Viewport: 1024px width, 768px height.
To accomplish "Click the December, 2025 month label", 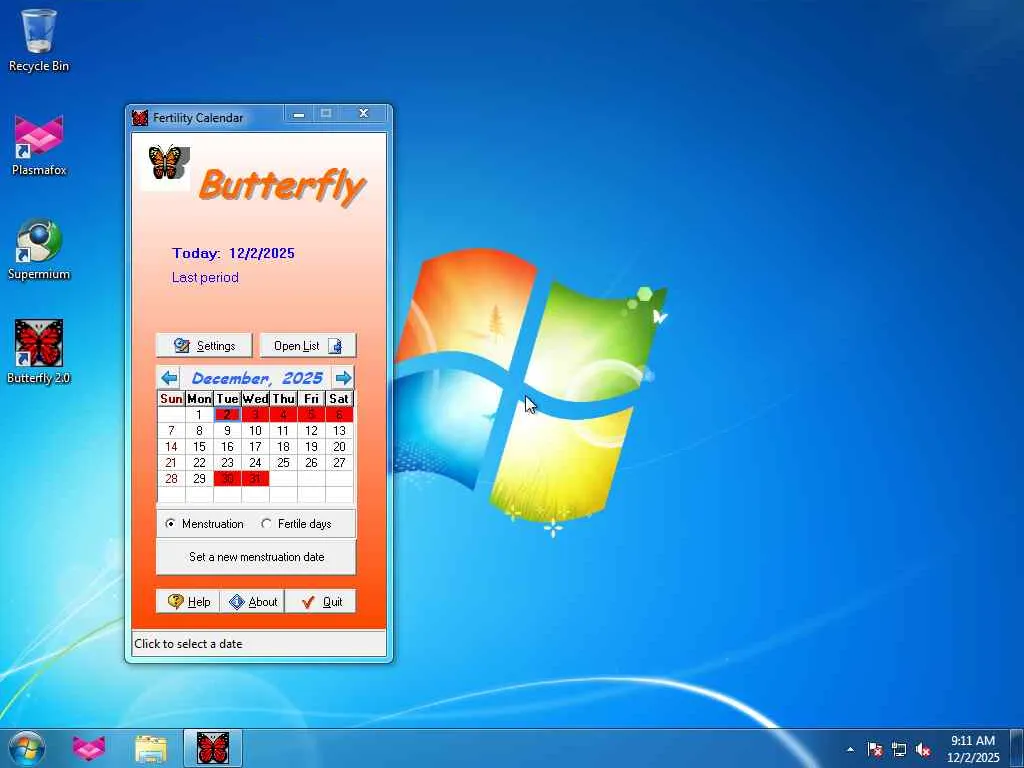I will pyautogui.click(x=257, y=378).
